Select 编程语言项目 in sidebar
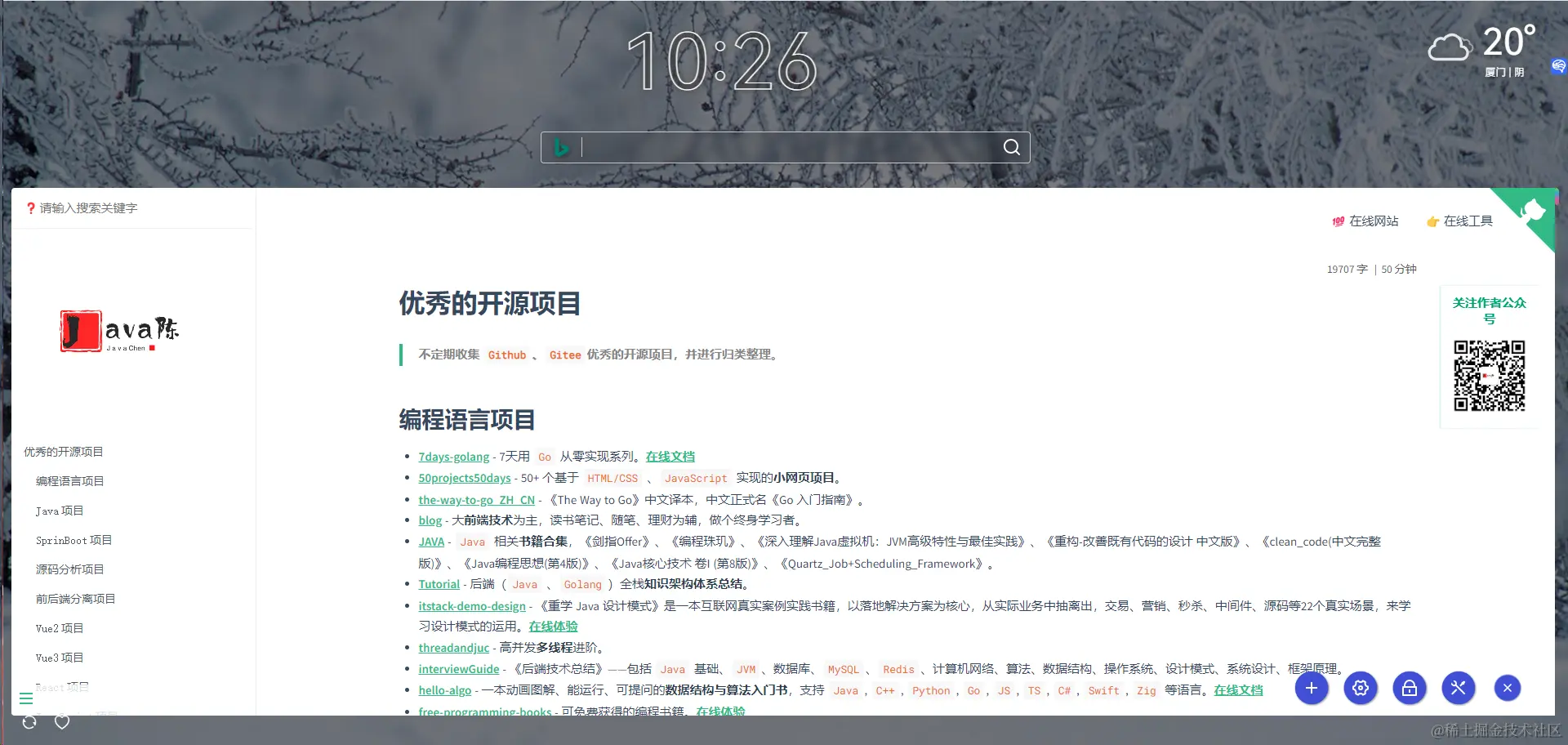Viewport: 1568px width, 745px height. [x=70, y=481]
